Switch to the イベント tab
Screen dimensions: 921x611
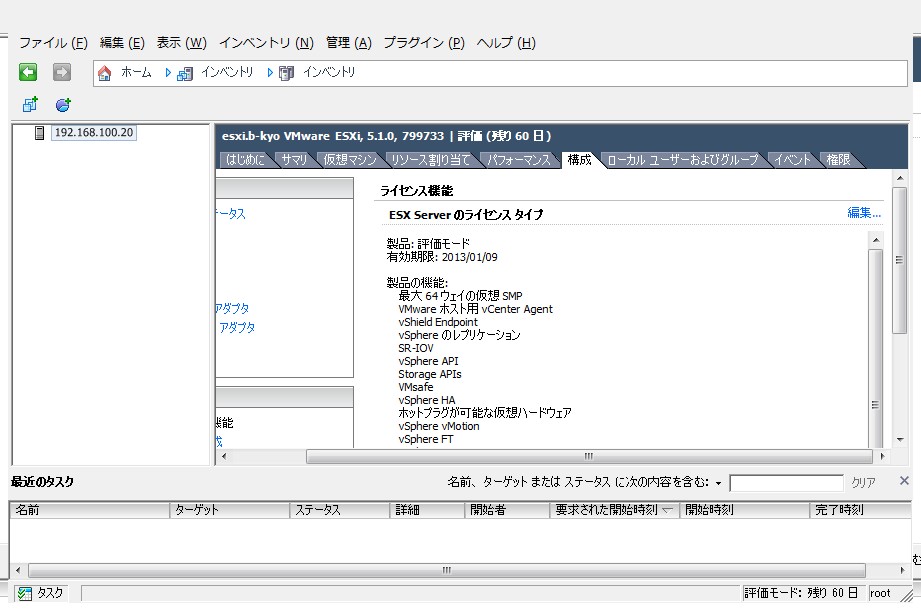pyautogui.click(x=792, y=160)
